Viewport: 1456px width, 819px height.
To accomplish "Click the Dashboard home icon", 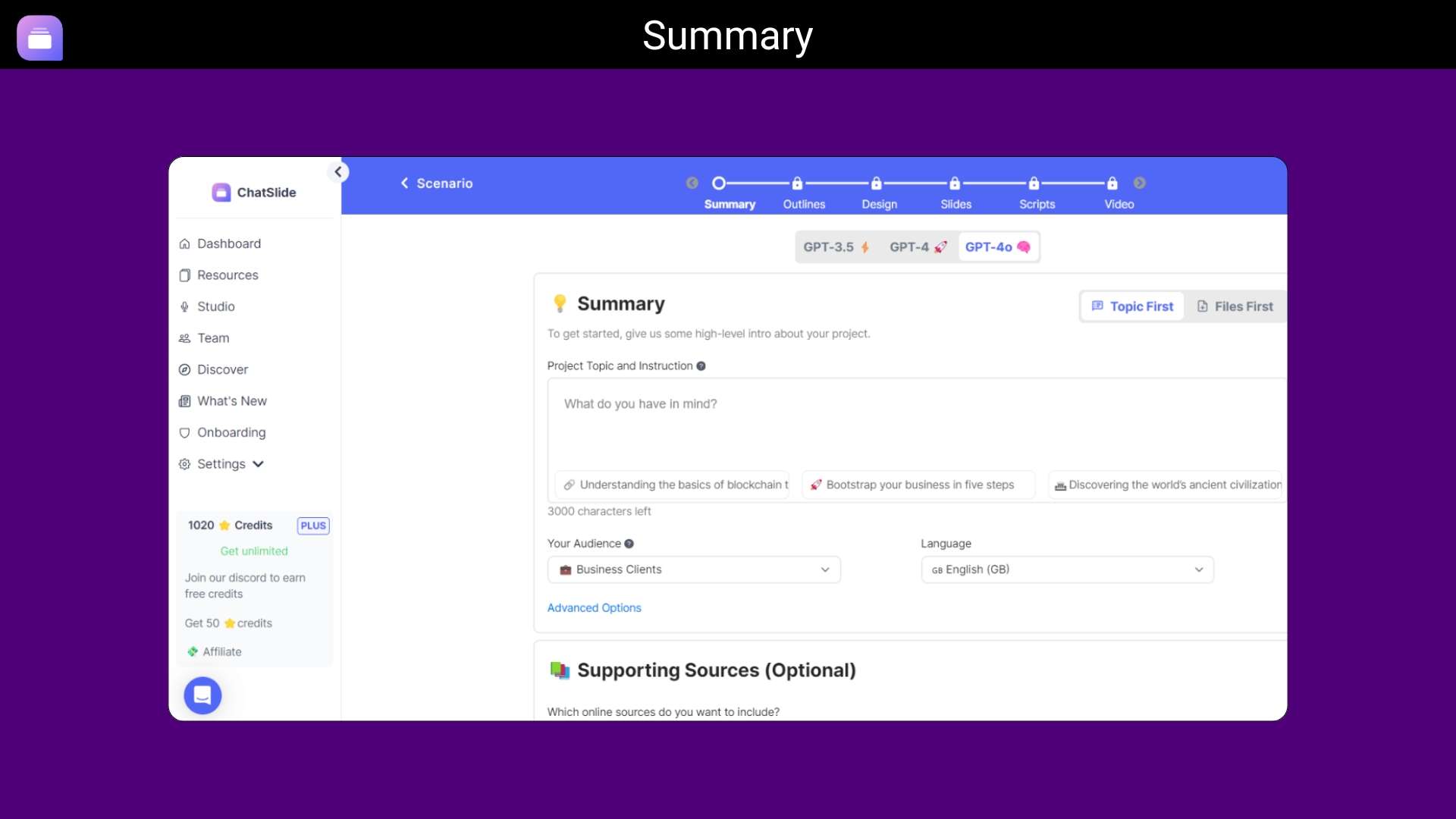I will click(184, 244).
